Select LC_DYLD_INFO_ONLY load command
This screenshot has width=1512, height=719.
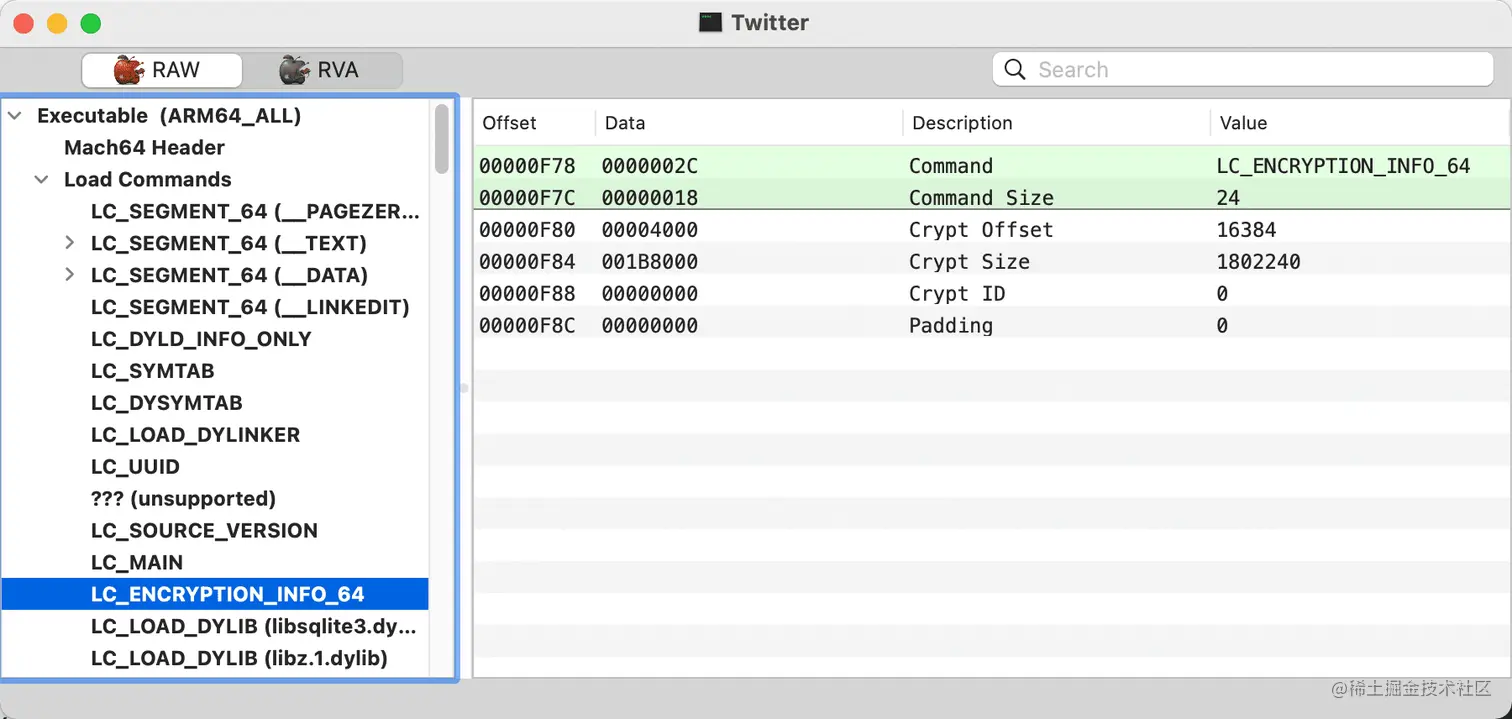click(x=216, y=339)
